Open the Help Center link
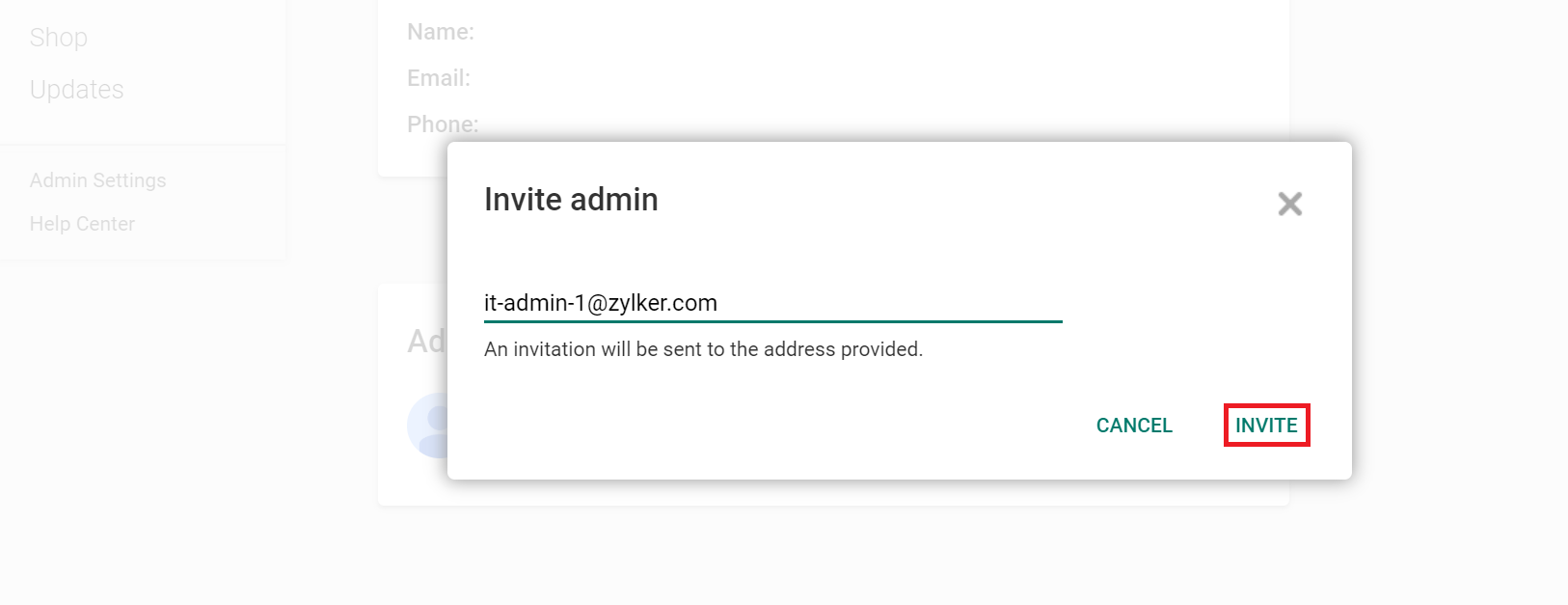 click(83, 224)
